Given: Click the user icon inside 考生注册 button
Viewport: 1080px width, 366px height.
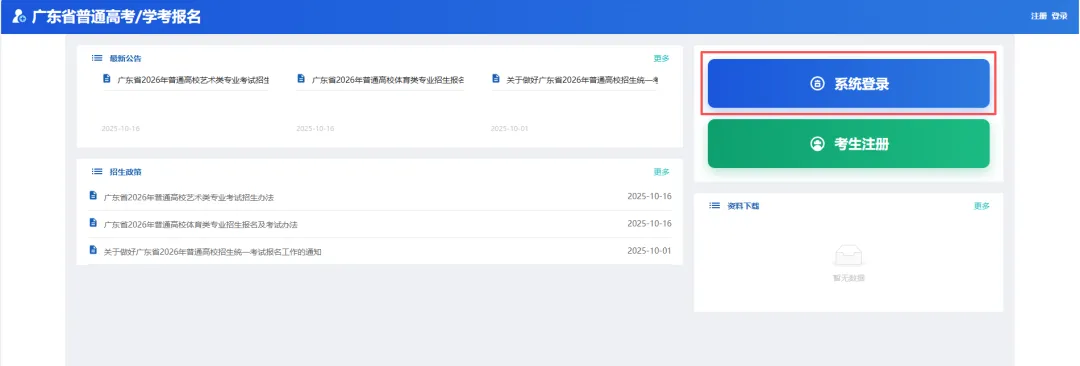Looking at the screenshot, I should click(817, 144).
